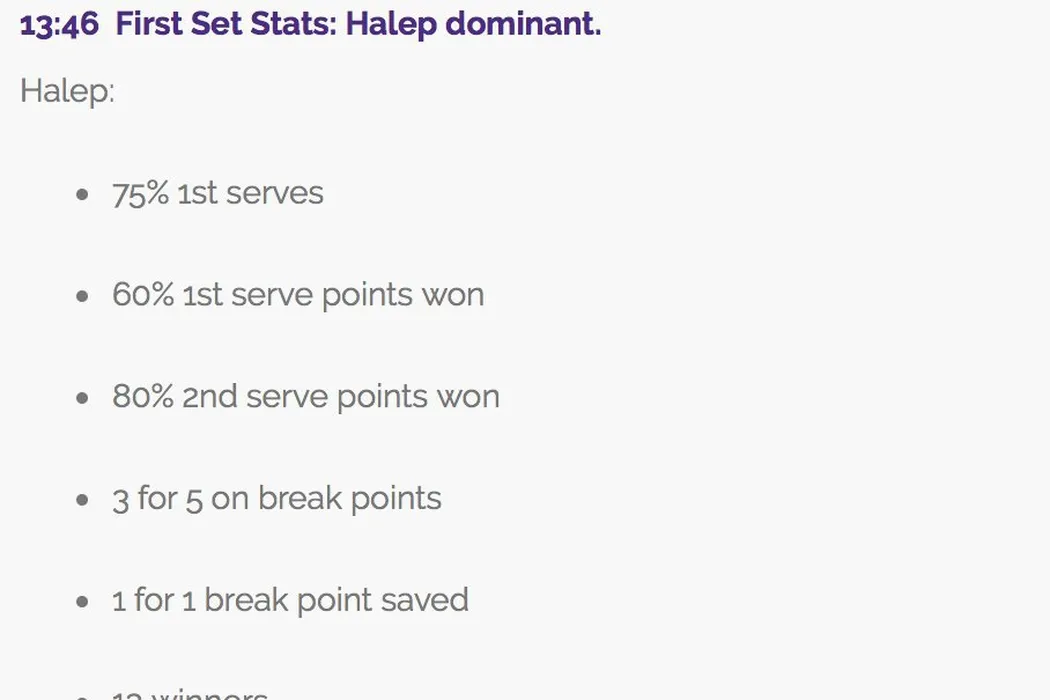
Task: Click the "3 for 5 on break points" line
Action: [x=277, y=498]
